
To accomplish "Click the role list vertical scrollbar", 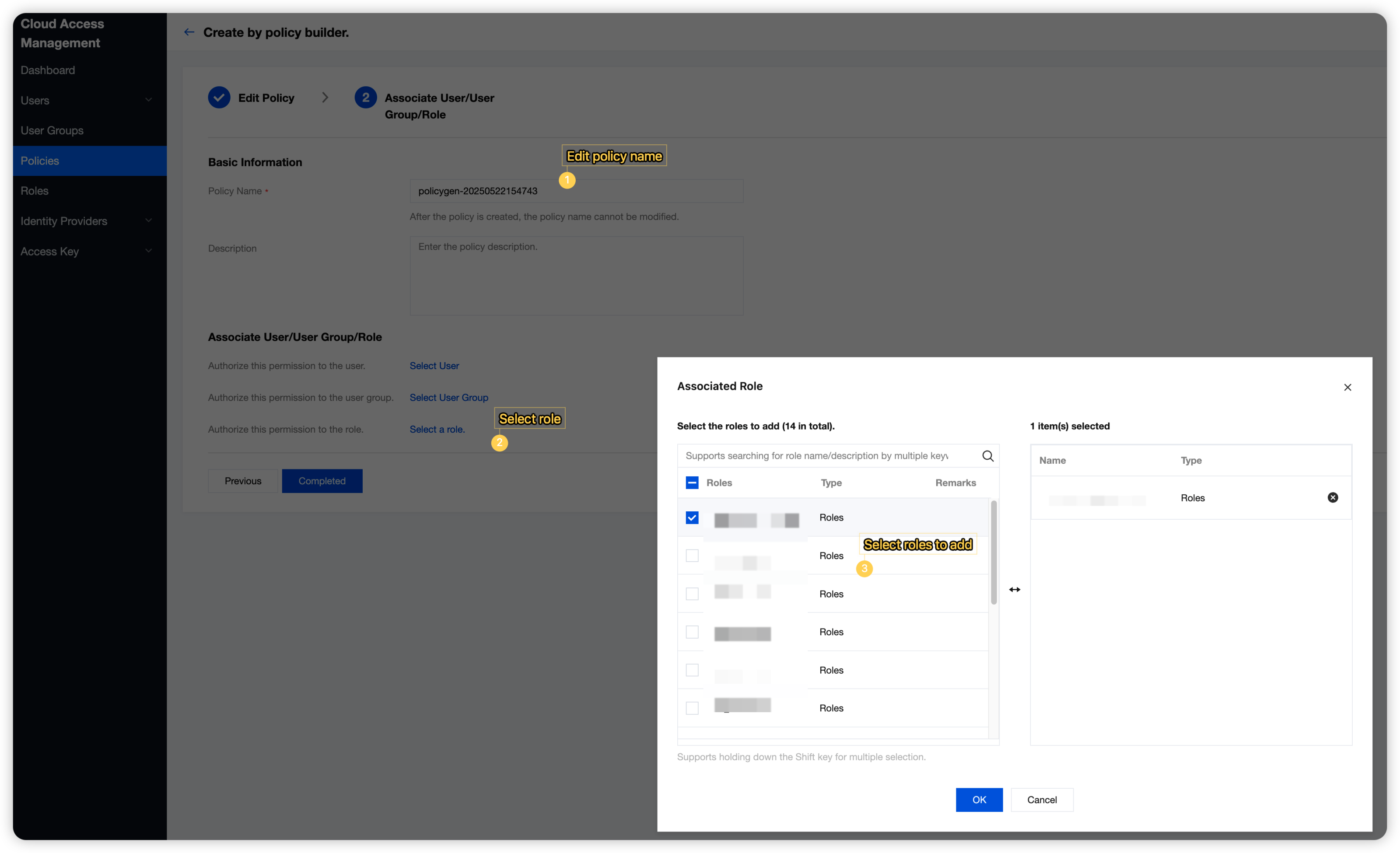I will 993,552.
